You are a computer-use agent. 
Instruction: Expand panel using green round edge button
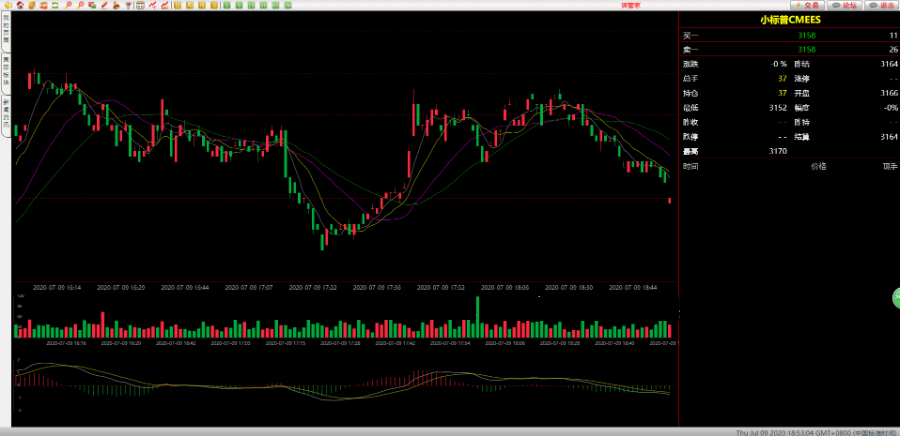click(896, 297)
